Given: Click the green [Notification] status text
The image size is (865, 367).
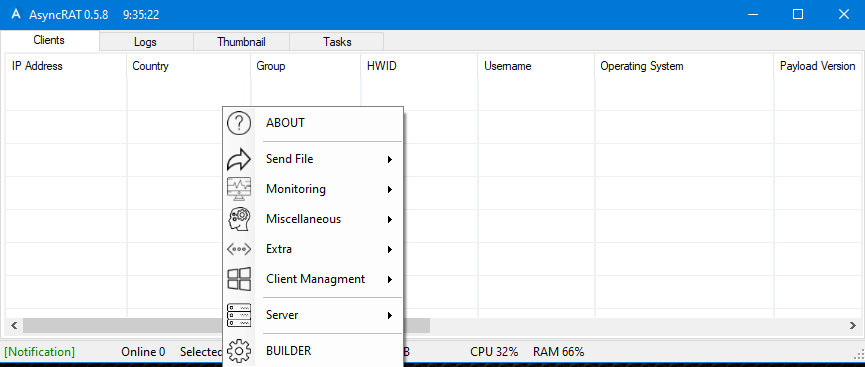Looking at the screenshot, I should pos(39,352).
